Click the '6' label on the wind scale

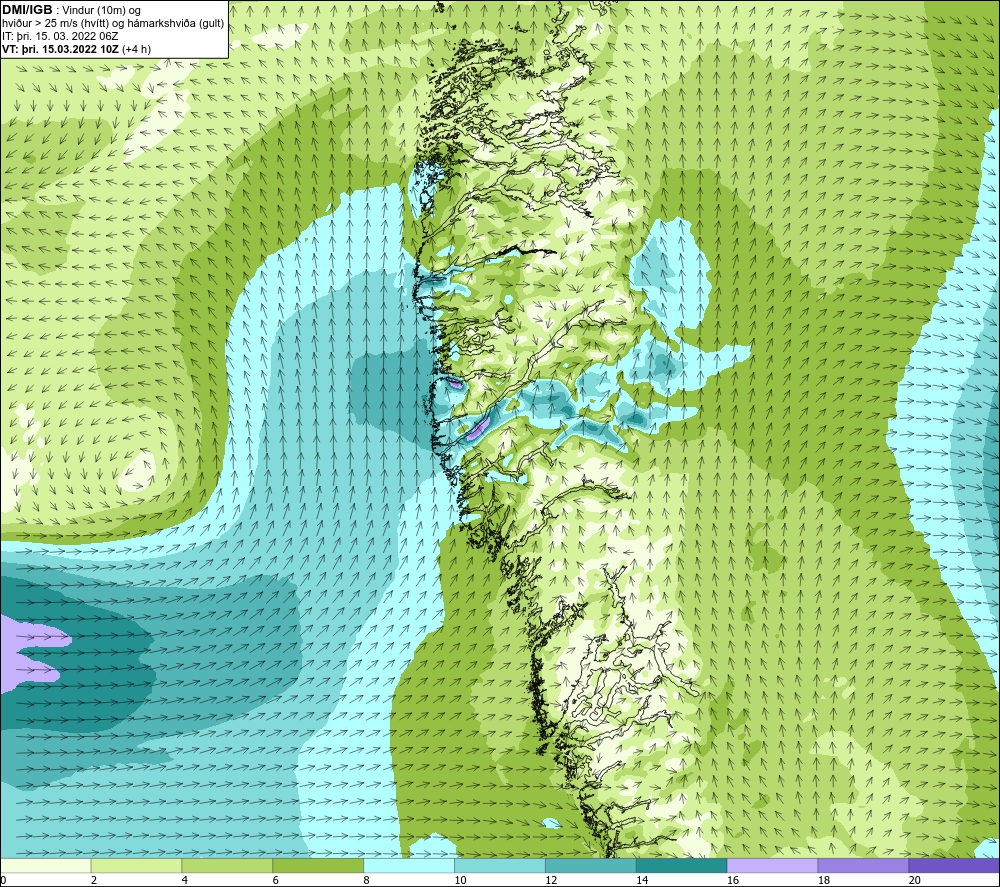pyautogui.click(x=276, y=880)
